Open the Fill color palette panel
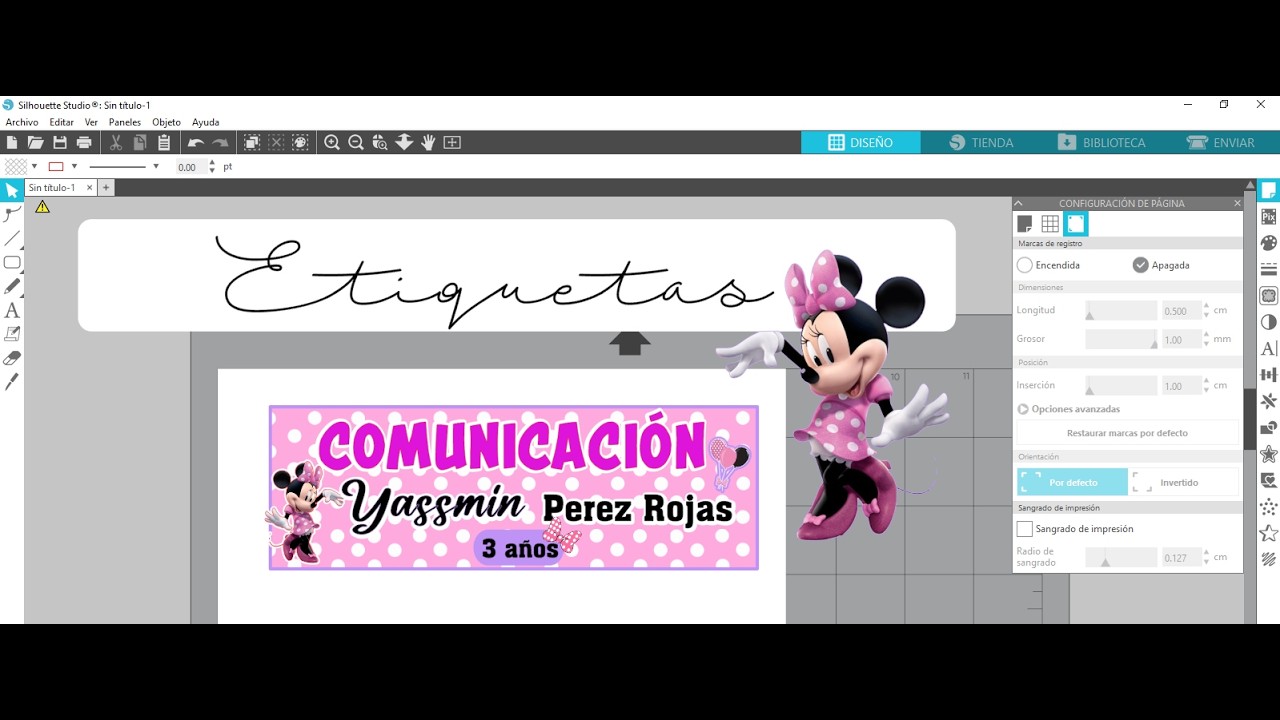This screenshot has height=720, width=1280. pos(1269,243)
